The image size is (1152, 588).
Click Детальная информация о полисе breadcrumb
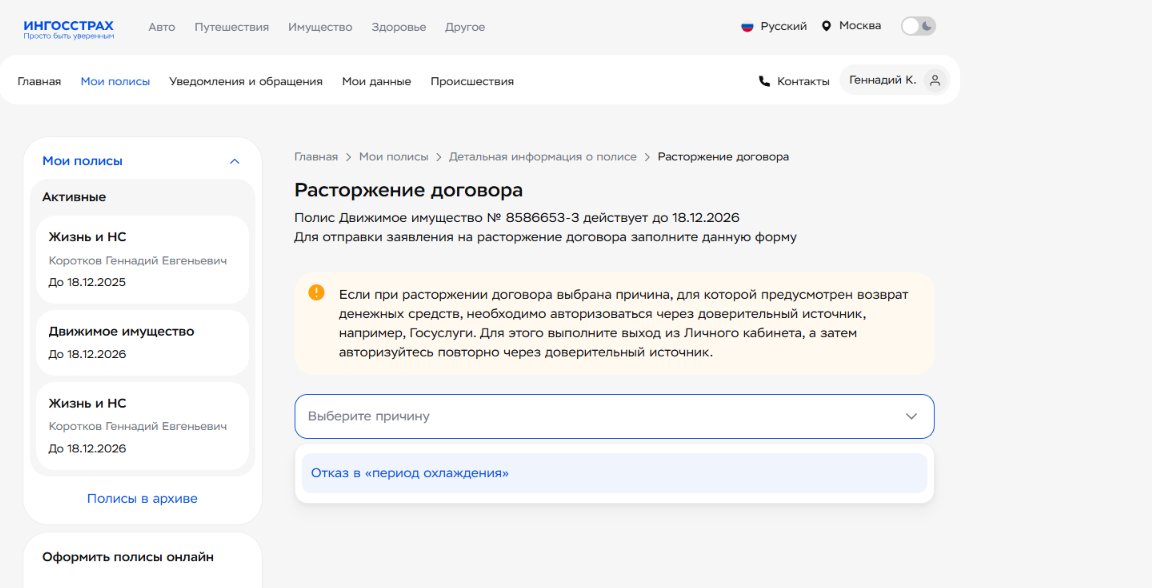point(543,157)
